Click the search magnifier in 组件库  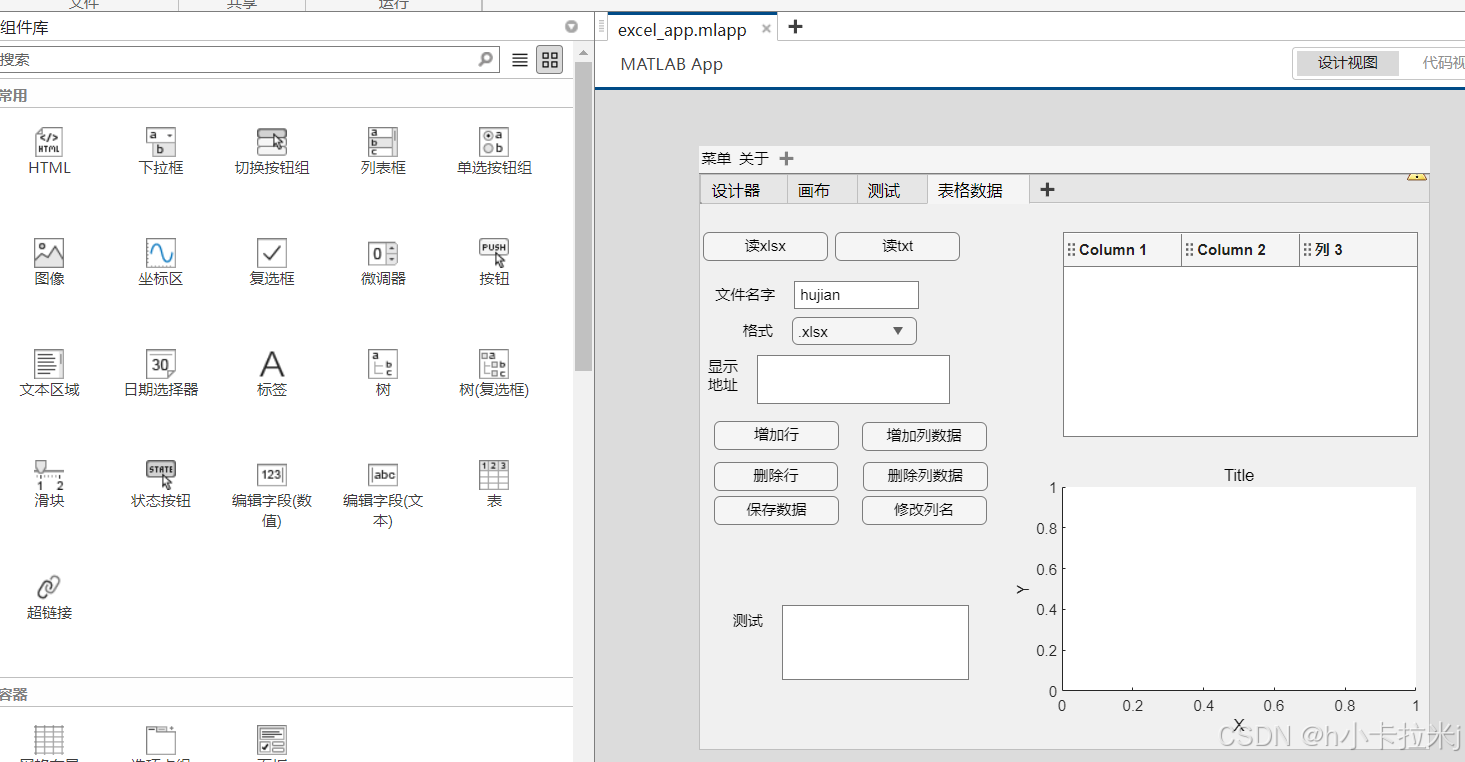(x=486, y=59)
